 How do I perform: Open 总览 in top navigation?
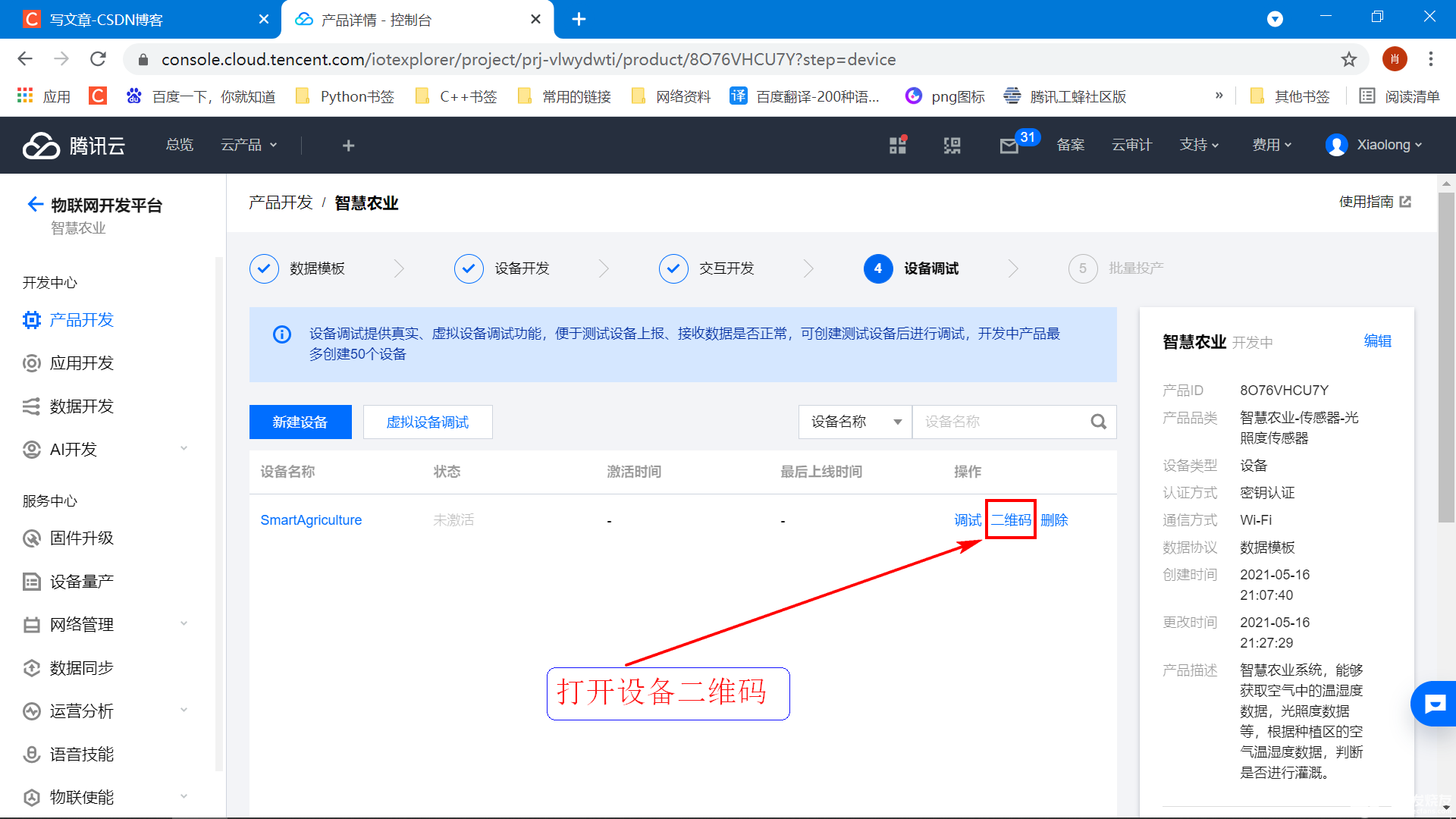click(180, 145)
